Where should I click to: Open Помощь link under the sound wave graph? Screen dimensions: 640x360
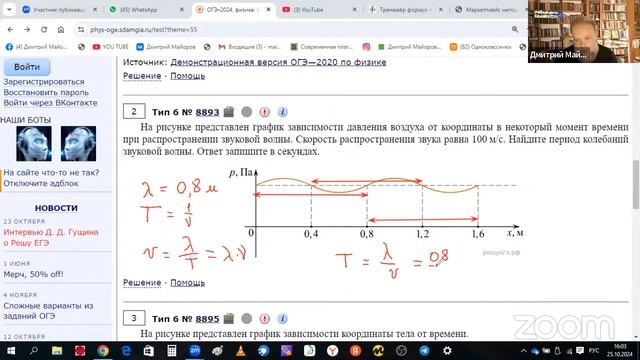point(187,282)
